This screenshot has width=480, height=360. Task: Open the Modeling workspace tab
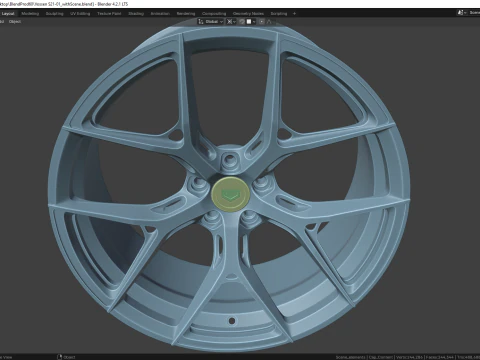(30, 14)
